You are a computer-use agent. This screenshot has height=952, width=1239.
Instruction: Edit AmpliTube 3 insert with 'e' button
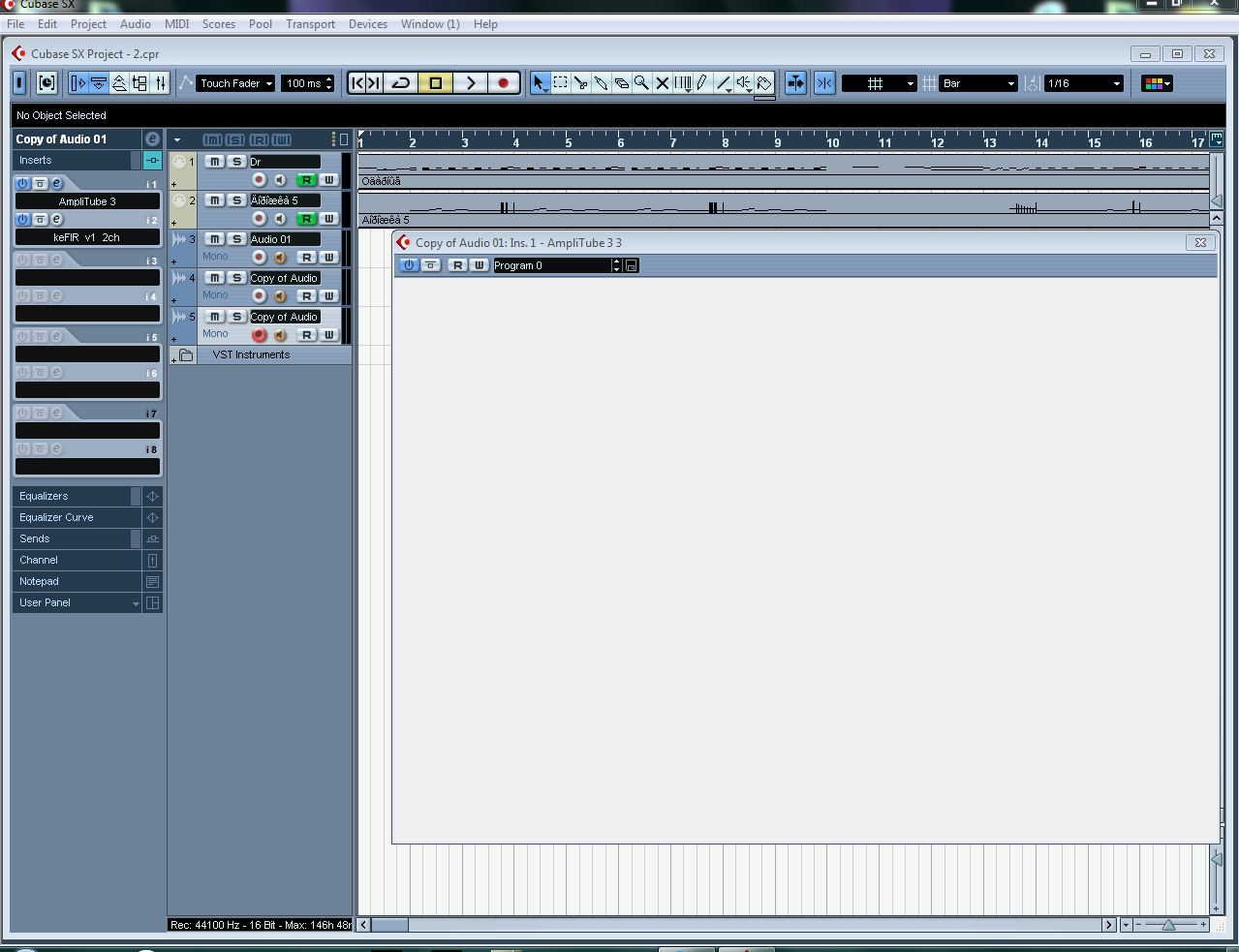point(56,183)
